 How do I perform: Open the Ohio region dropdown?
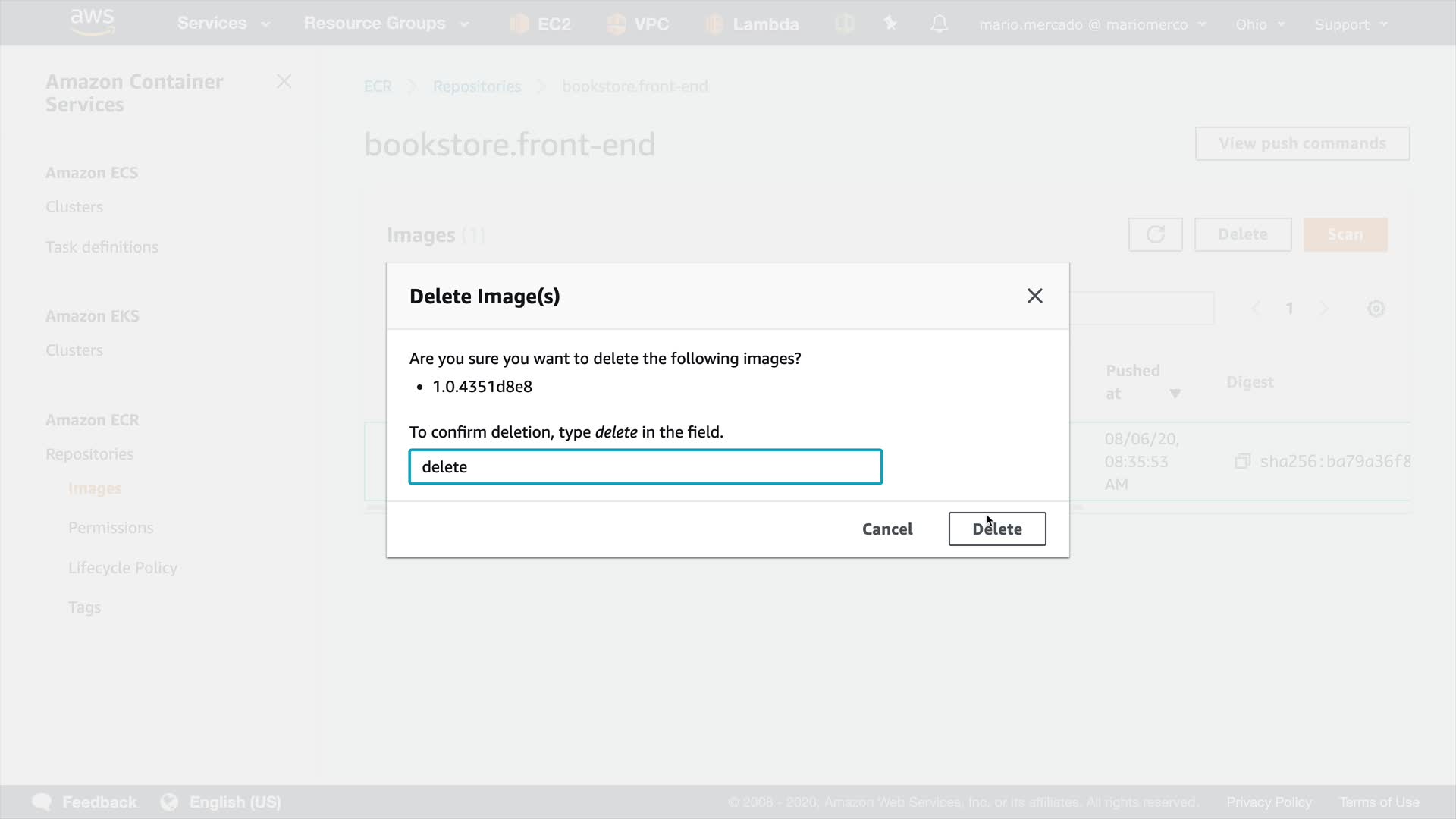coord(1260,24)
